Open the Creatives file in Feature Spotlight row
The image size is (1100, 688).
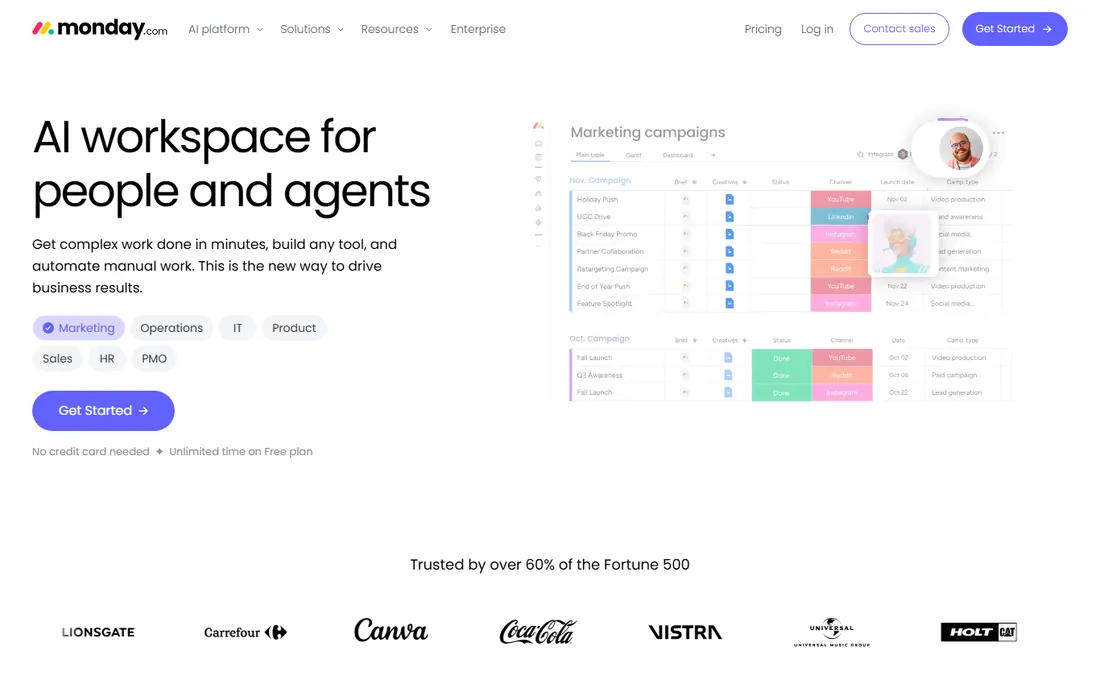point(729,304)
